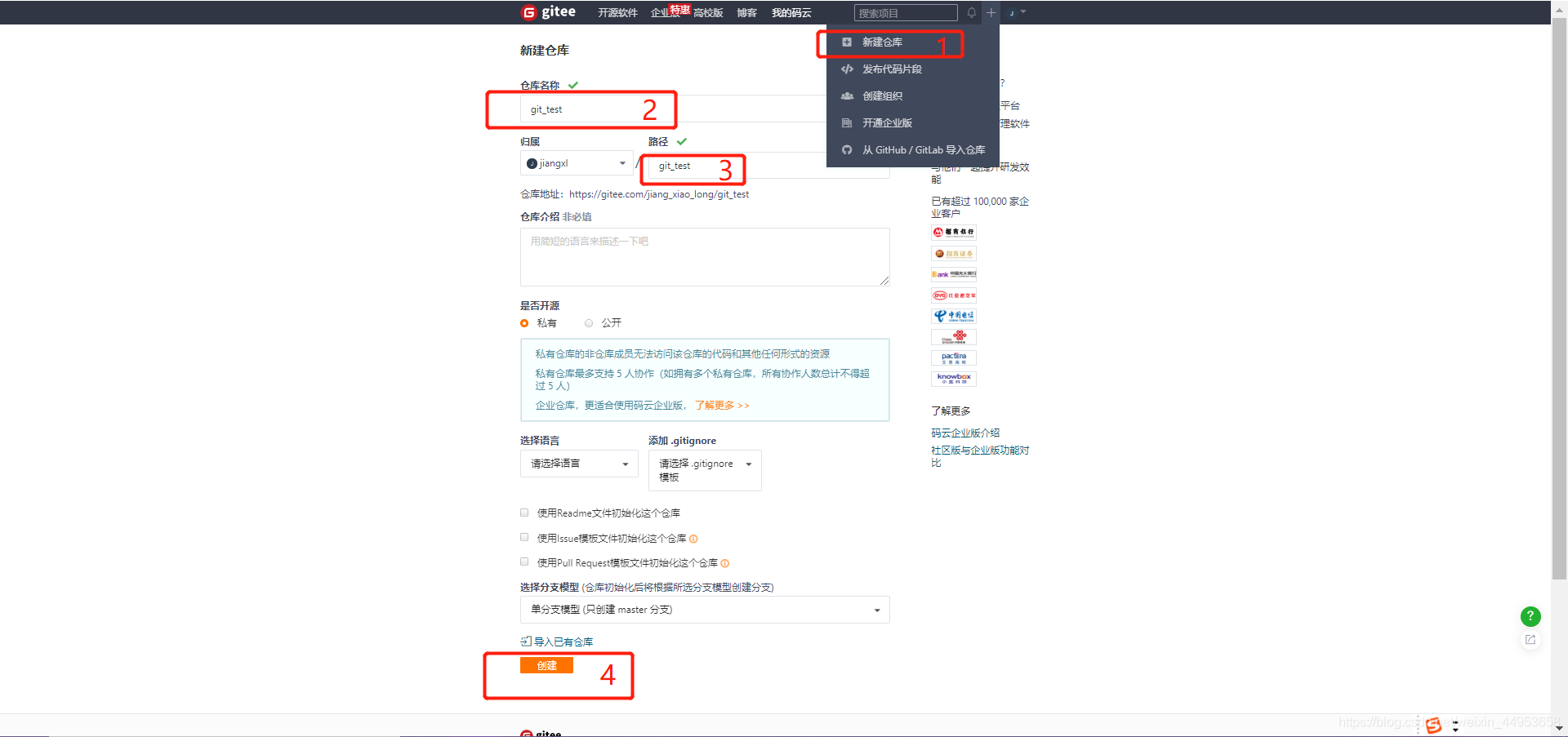The image size is (1568, 737).
Task: Open the 选择语言 dropdown
Action: click(579, 464)
